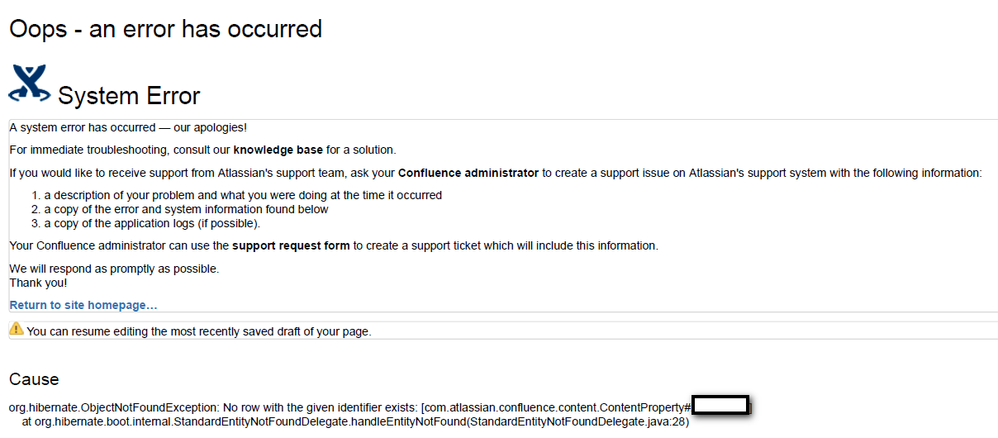The image size is (998, 438).
Task: Click the 'Oops - an error has occurred' heading
Action: [x=165, y=28]
